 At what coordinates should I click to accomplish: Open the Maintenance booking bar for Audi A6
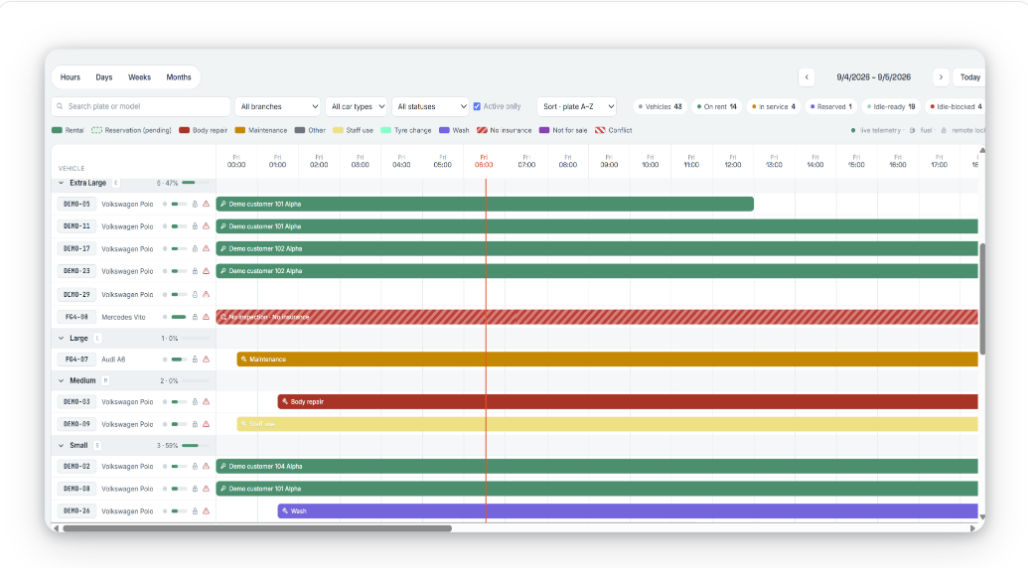click(x=607, y=359)
